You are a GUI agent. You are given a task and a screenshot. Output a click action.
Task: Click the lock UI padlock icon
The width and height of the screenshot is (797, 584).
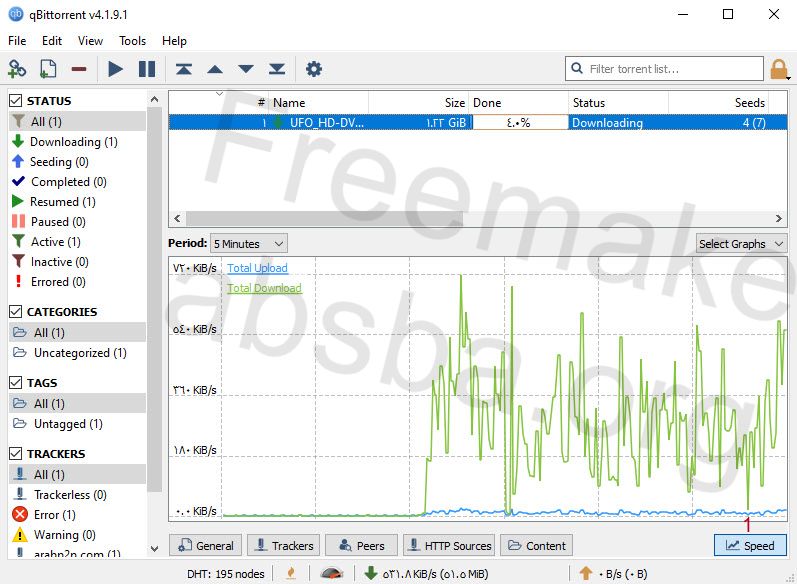click(778, 69)
